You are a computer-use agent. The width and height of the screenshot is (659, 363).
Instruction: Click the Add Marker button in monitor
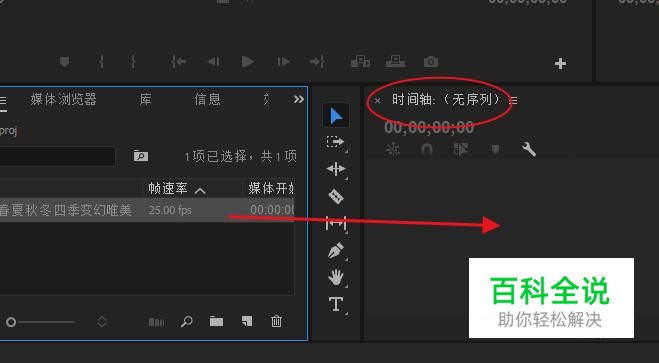[x=64, y=62]
